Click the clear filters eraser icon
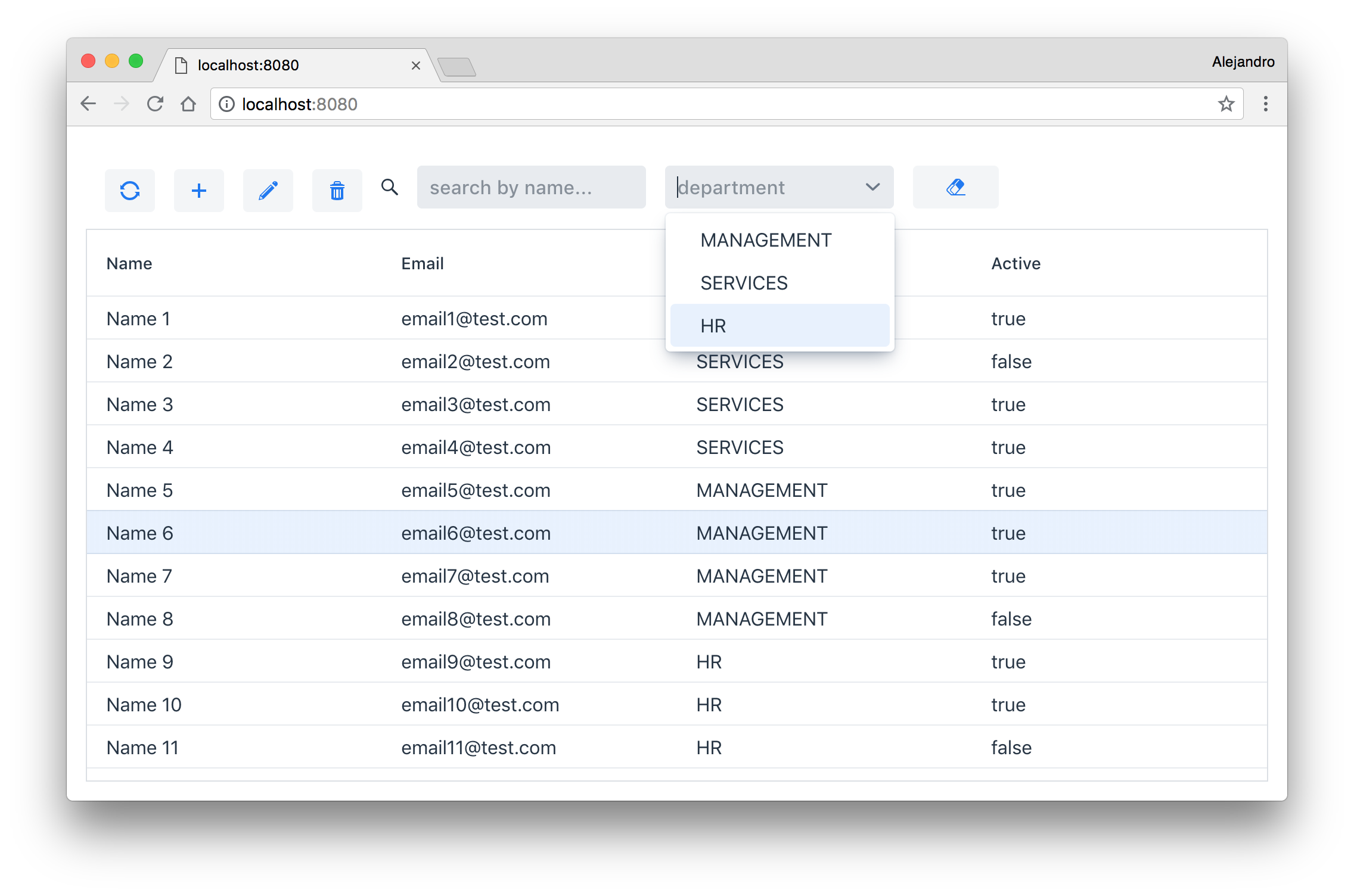Image resolution: width=1354 pixels, height=896 pixels. 954,188
